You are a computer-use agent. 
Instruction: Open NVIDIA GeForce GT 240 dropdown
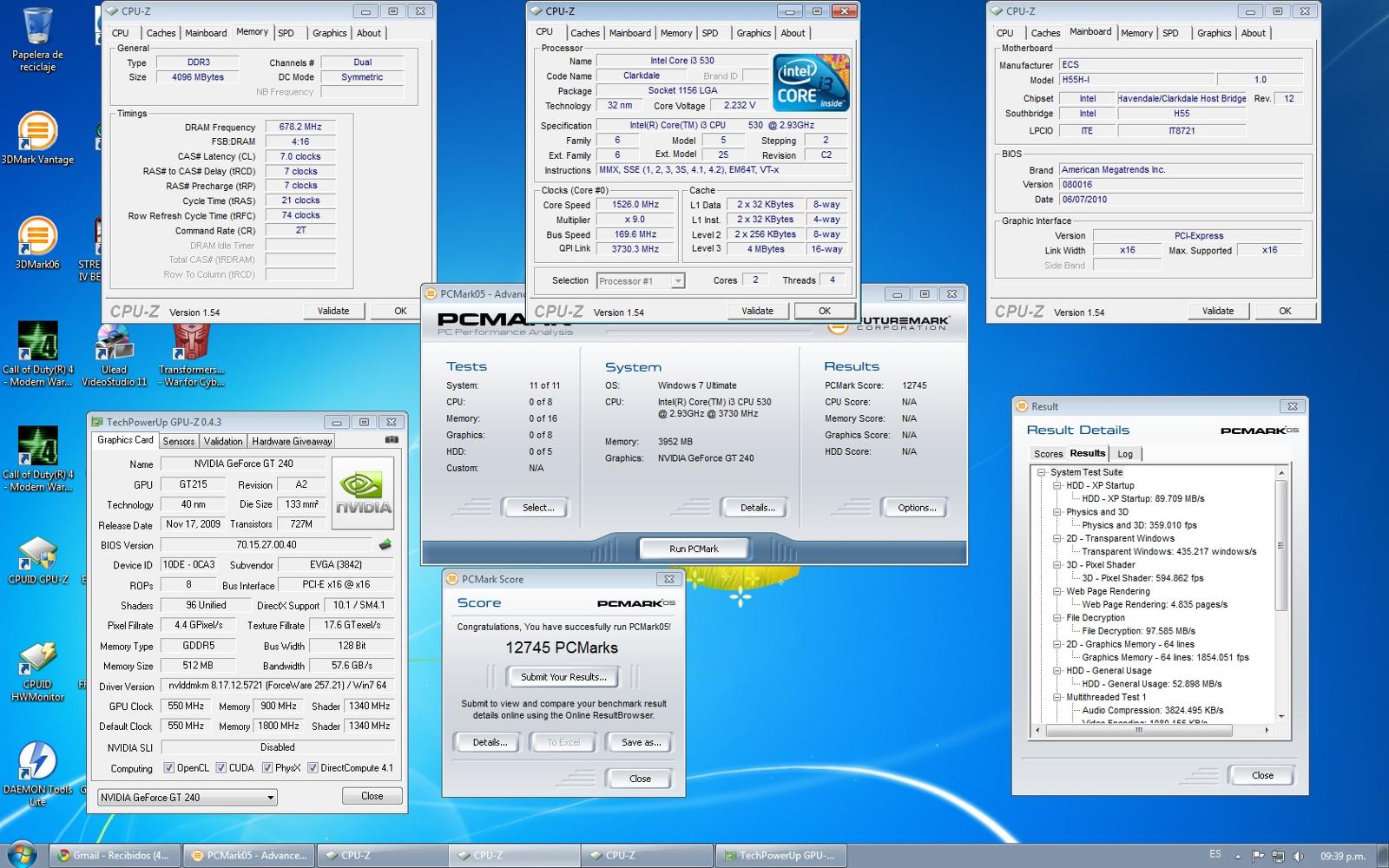(x=187, y=797)
